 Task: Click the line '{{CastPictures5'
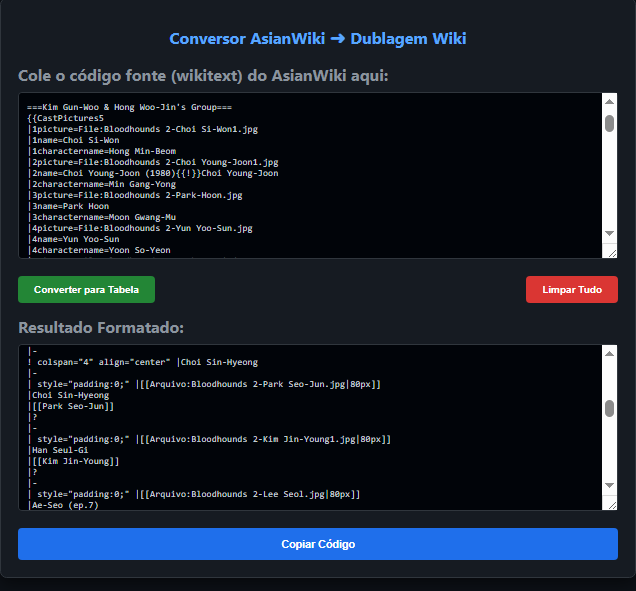65,118
